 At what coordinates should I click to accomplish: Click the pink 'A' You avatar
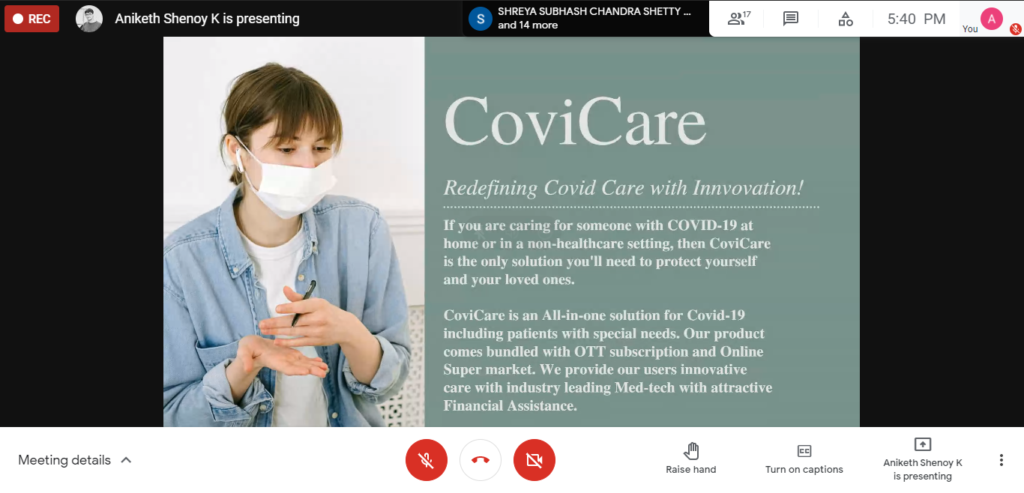[991, 19]
